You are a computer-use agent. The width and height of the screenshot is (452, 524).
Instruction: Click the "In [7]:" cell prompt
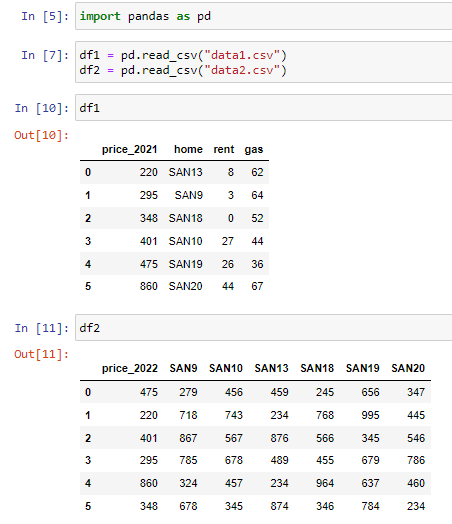(x=45, y=55)
